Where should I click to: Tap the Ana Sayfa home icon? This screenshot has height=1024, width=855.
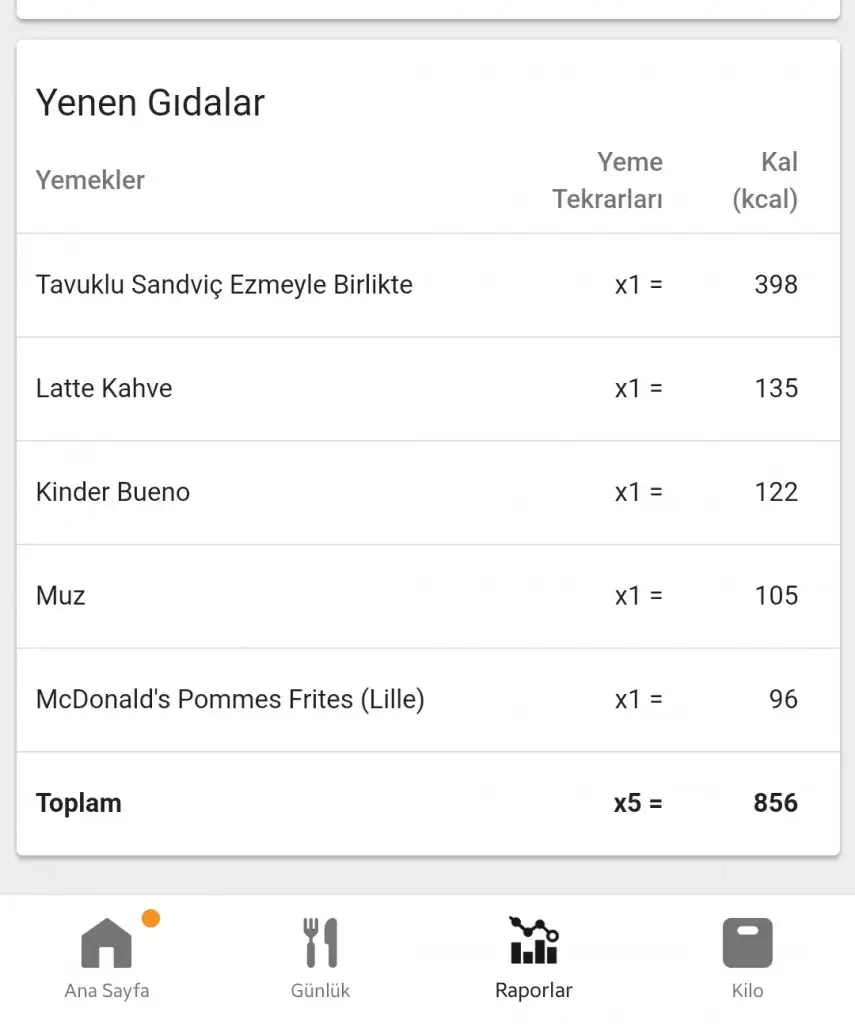tap(106, 943)
